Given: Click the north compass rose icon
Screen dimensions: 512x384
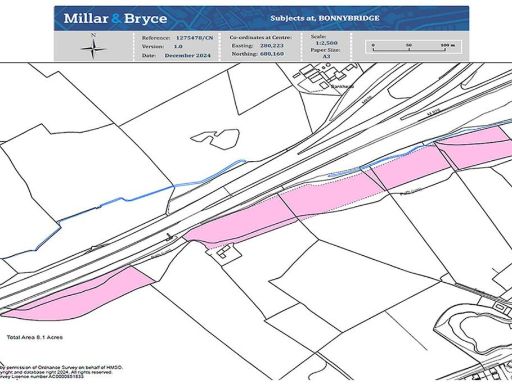Looking at the screenshot, I should tap(94, 47).
